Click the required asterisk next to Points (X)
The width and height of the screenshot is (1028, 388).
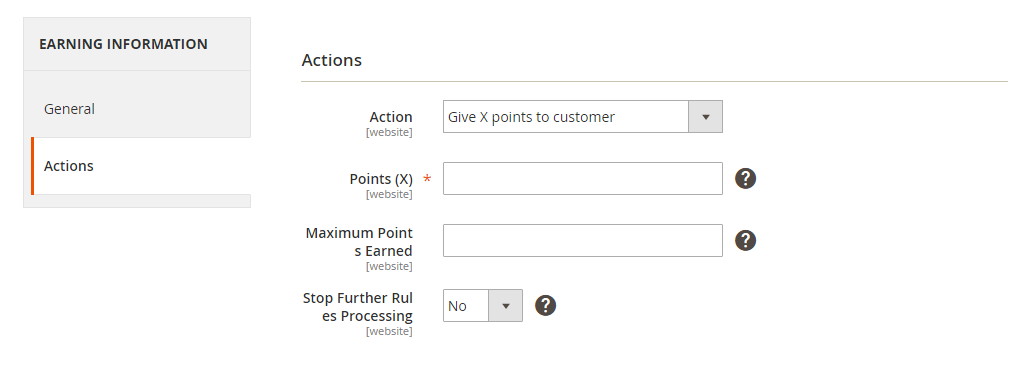coord(427,179)
